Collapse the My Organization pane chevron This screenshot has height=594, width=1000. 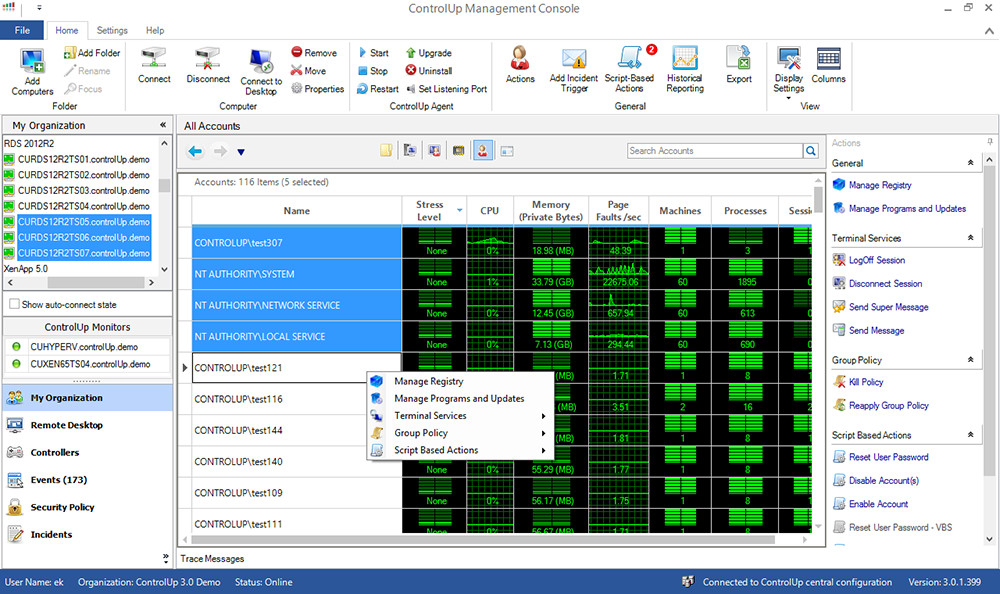coord(163,125)
